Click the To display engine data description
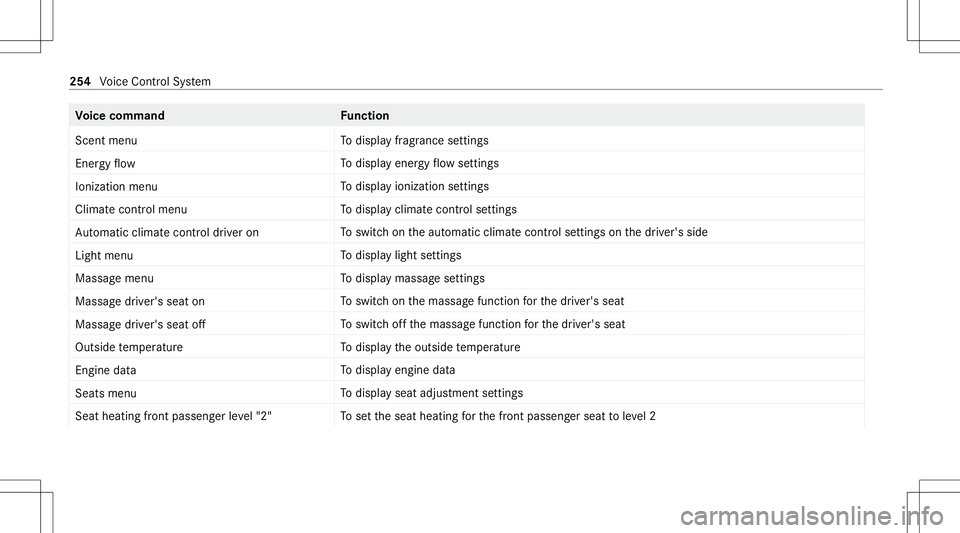Image resolution: width=960 pixels, height=533 pixels. coord(398,370)
